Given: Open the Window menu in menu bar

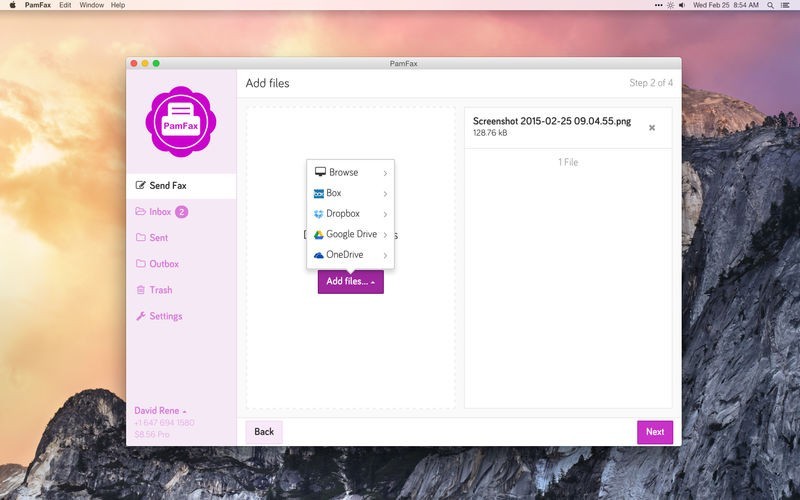Looking at the screenshot, I should pyautogui.click(x=91, y=5).
